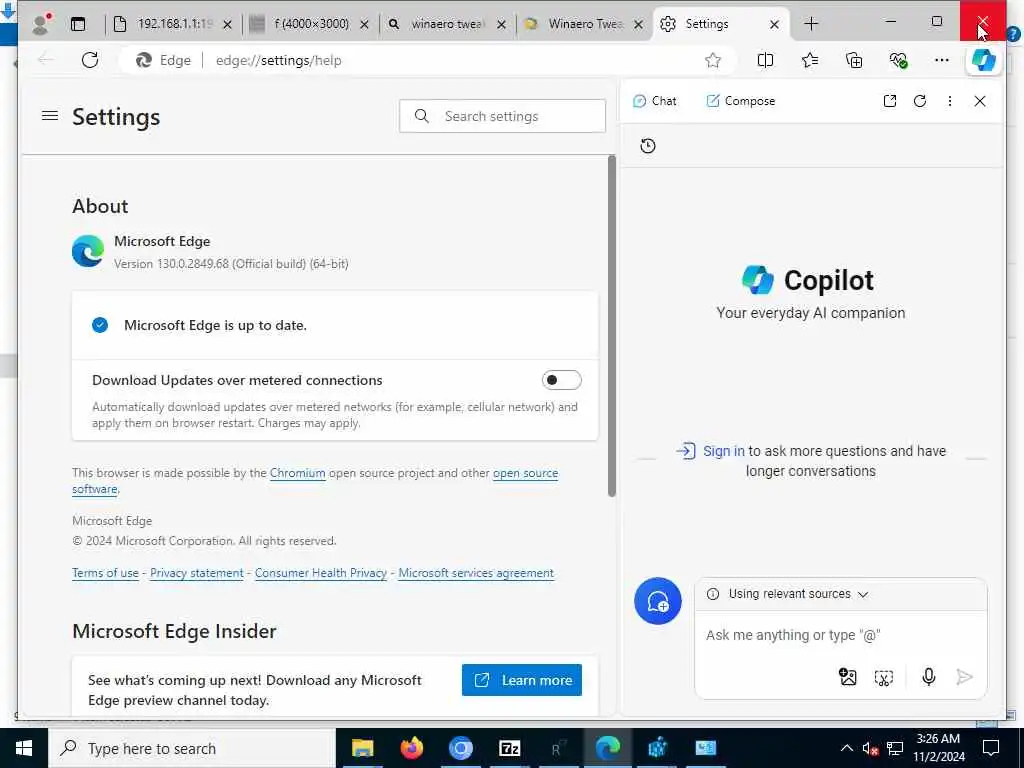The height and width of the screenshot is (768, 1024).
Task: Open Collections panel
Action: (x=854, y=60)
